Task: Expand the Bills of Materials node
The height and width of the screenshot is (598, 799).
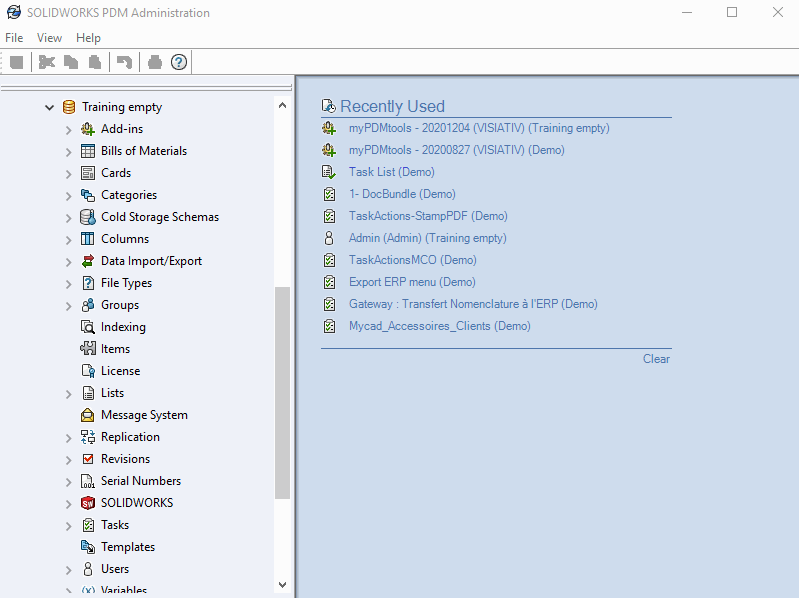Action: click(x=68, y=152)
